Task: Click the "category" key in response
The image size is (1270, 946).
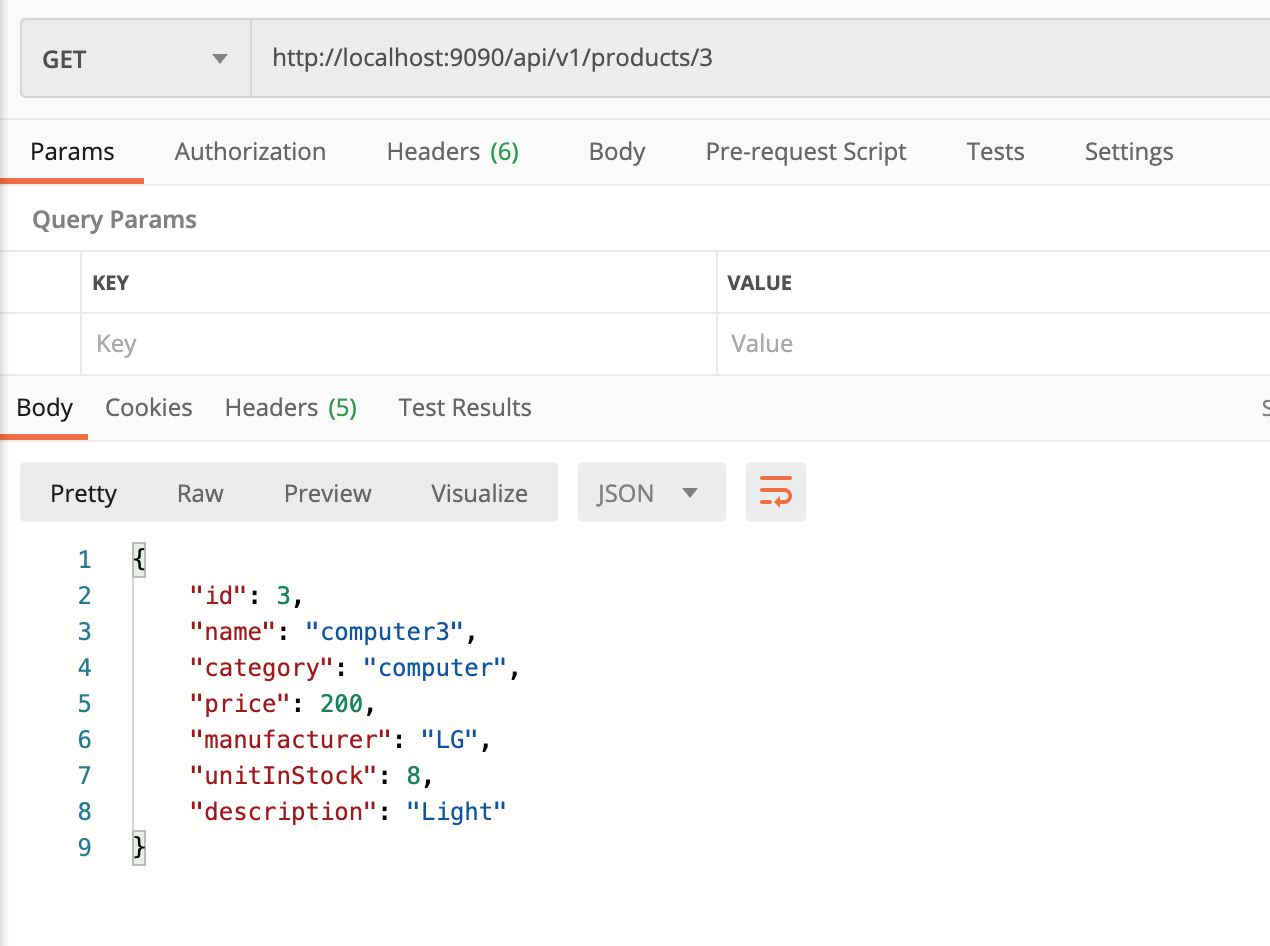Action: pos(261,668)
